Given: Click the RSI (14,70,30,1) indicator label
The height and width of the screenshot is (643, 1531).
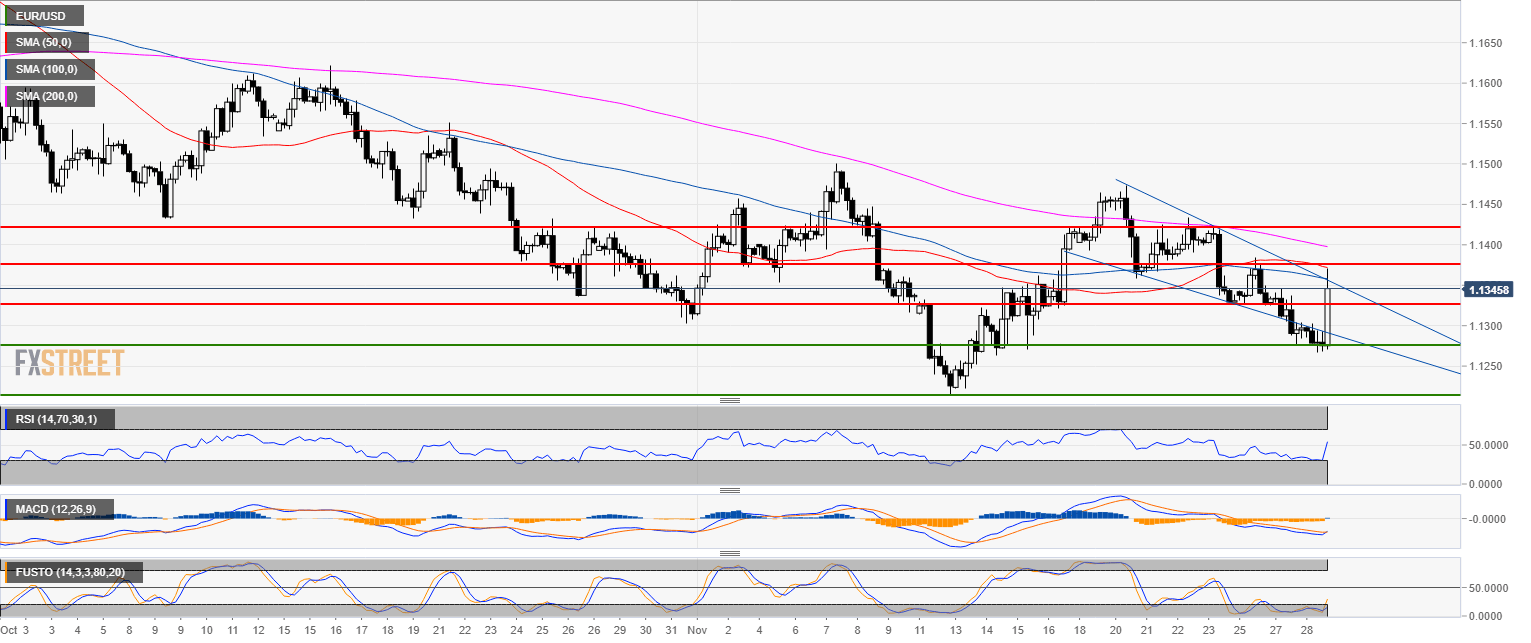Looking at the screenshot, I should coord(62,419).
